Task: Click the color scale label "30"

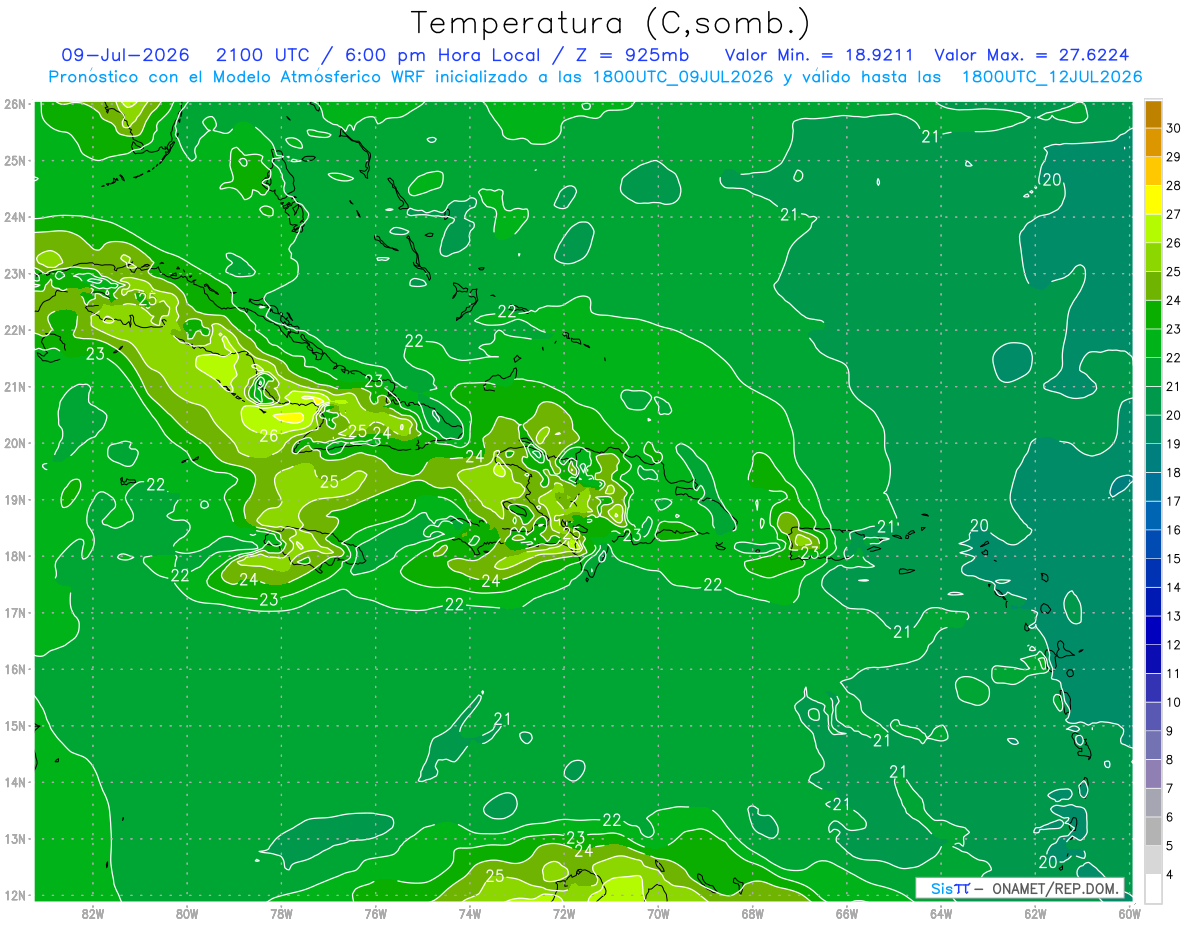Action: 1174,128
